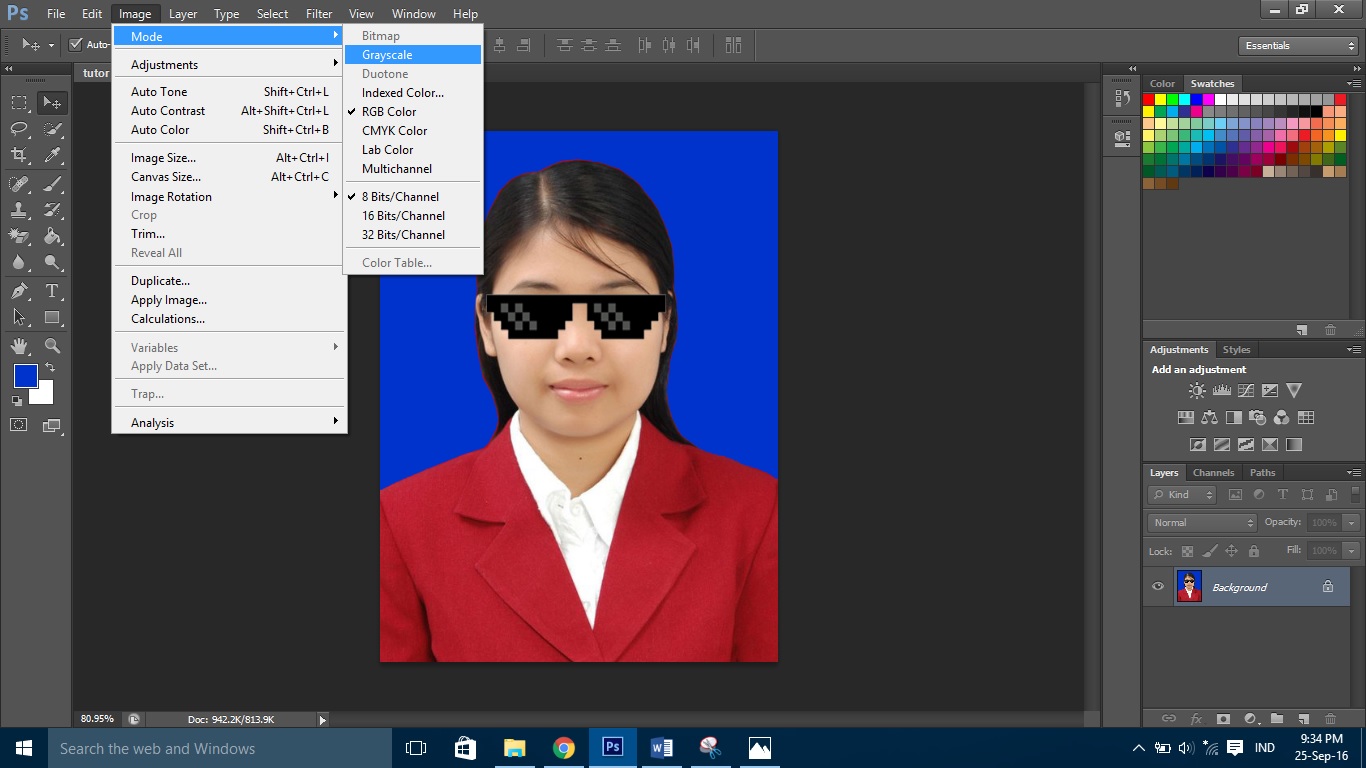Pick the red swatch in Swatches panel
The height and width of the screenshot is (768, 1366).
tap(1149, 99)
